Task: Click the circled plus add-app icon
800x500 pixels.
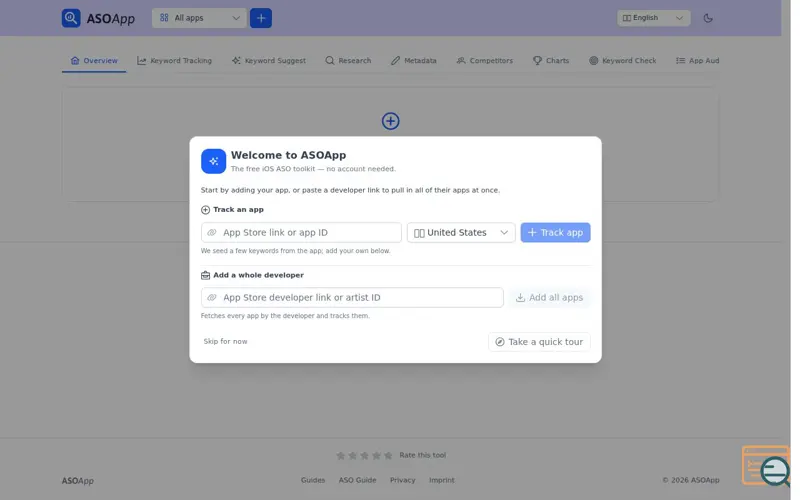Action: [390, 121]
